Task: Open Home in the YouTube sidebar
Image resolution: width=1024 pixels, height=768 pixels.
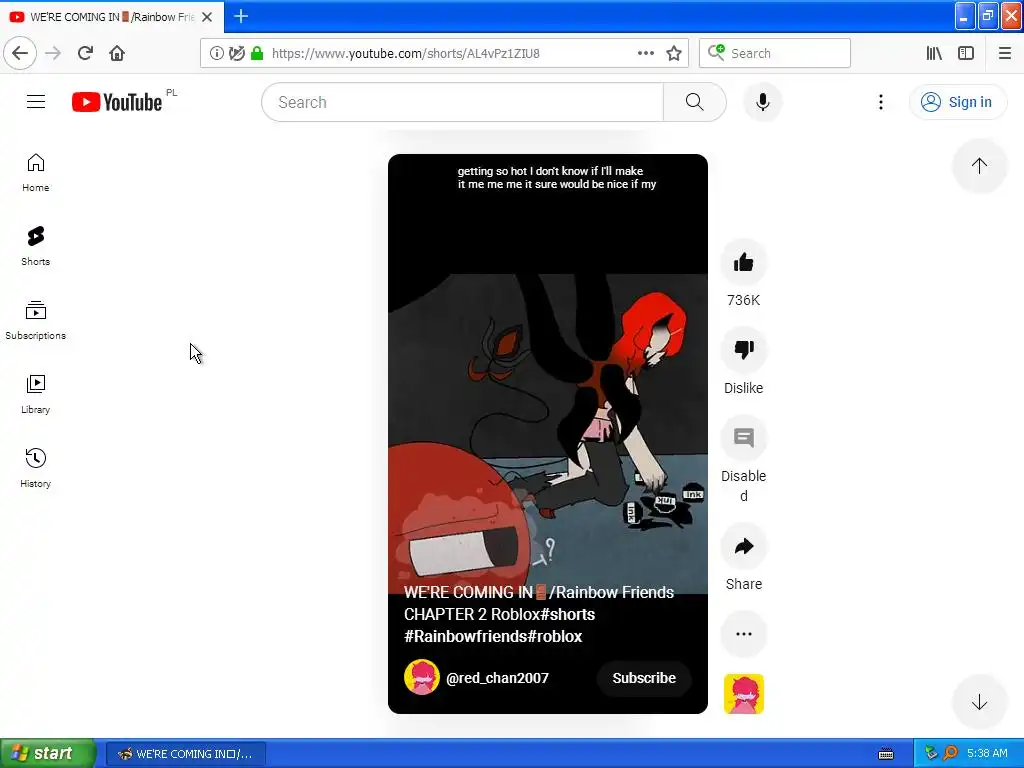Action: click(x=35, y=173)
